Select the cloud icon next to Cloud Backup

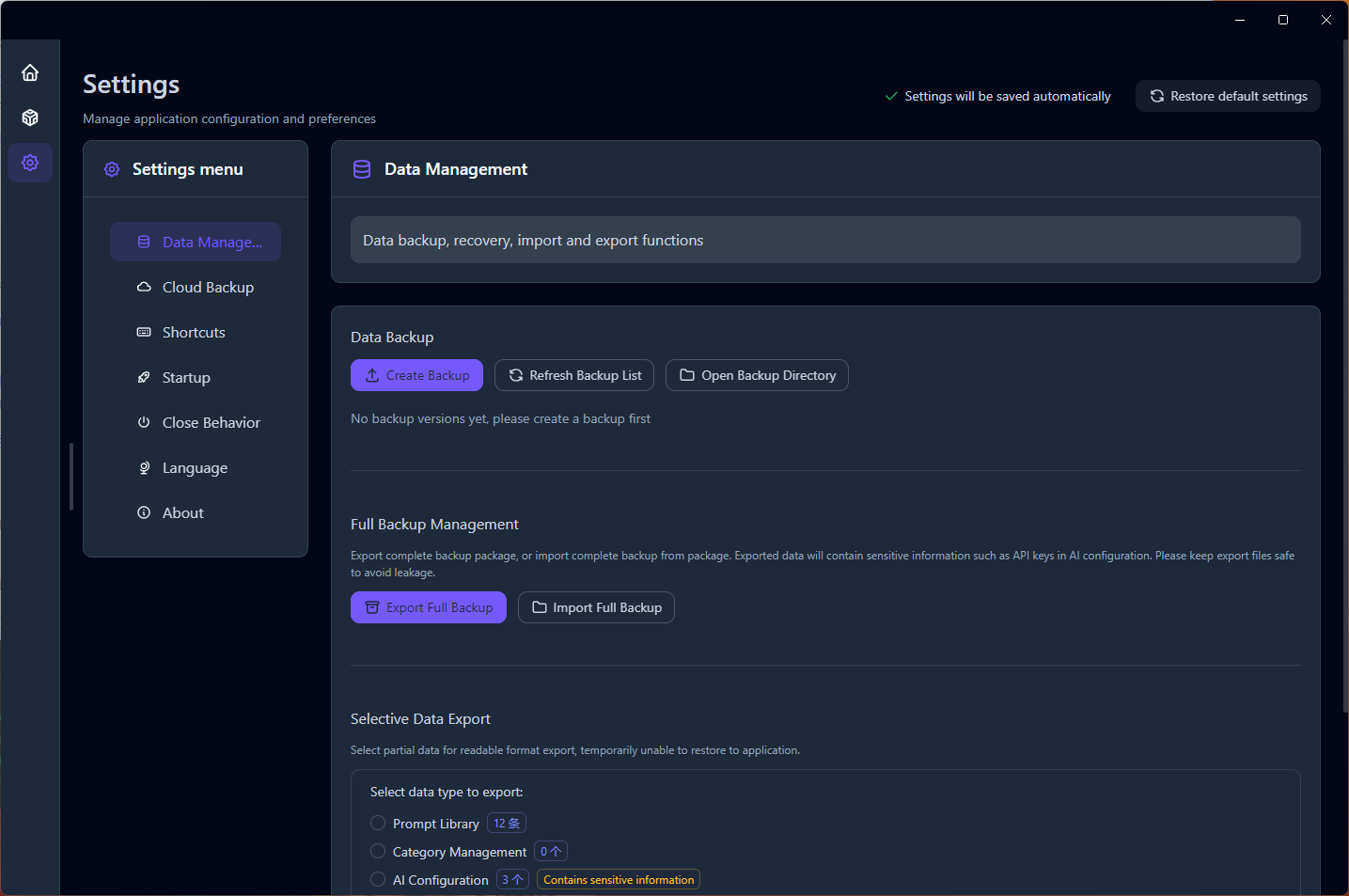click(x=143, y=287)
